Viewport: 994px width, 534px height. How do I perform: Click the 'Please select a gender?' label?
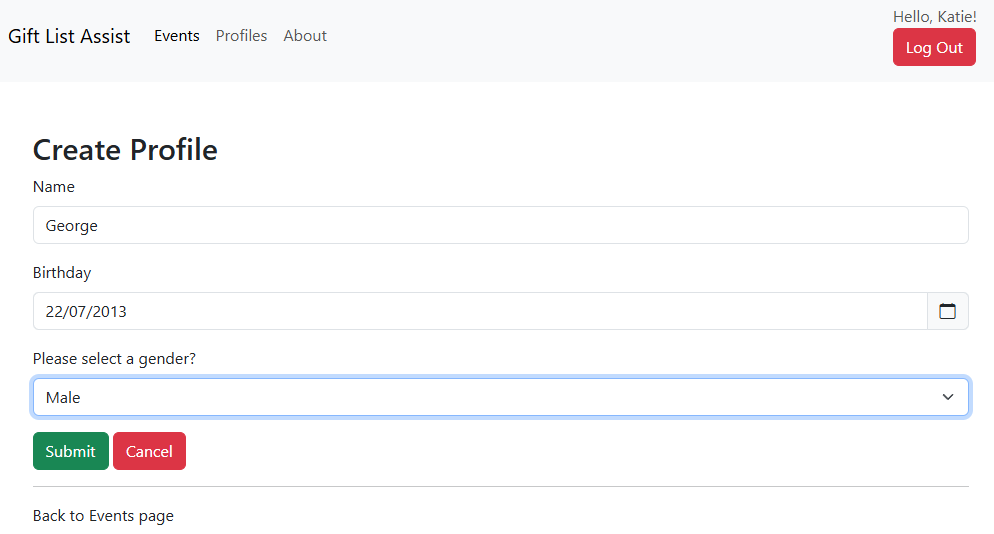114,359
